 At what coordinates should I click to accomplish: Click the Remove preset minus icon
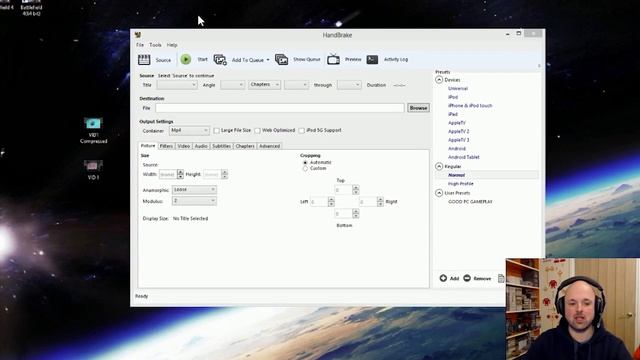(467, 278)
